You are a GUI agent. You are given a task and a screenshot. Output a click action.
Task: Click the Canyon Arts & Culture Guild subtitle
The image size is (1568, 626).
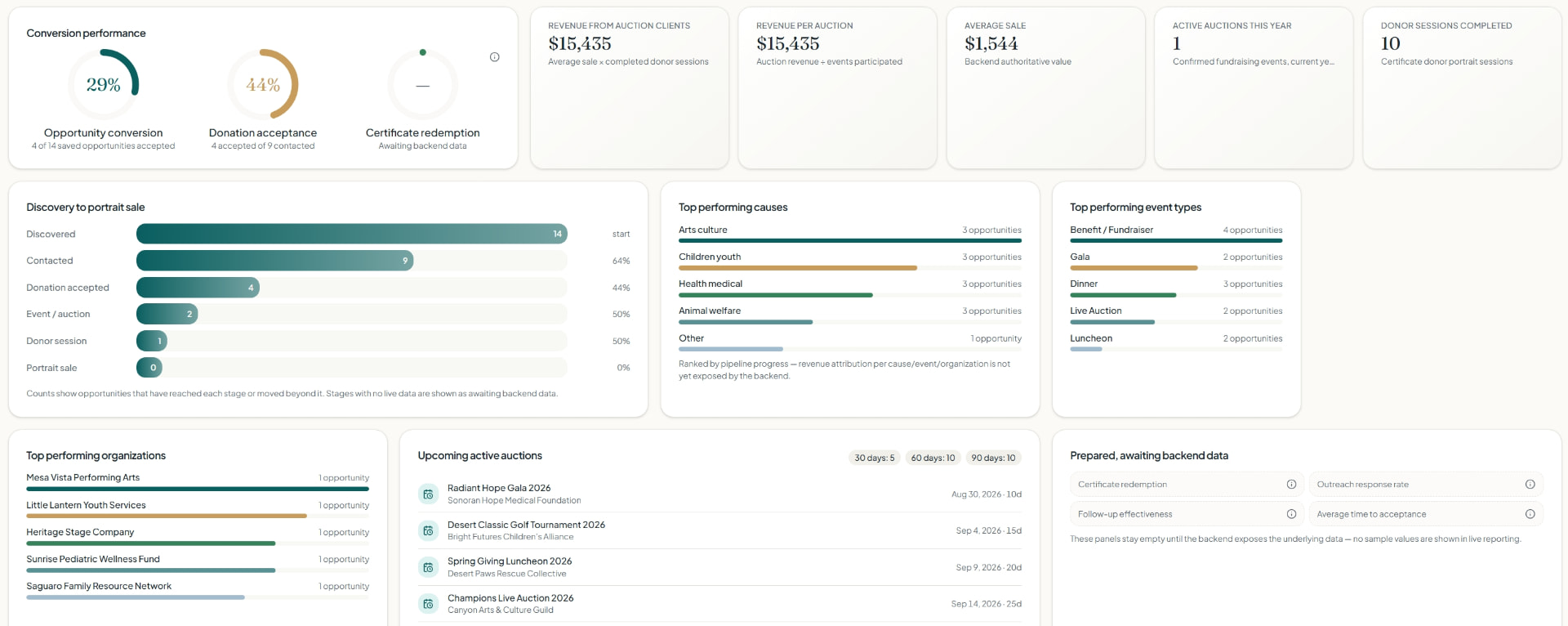(500, 610)
